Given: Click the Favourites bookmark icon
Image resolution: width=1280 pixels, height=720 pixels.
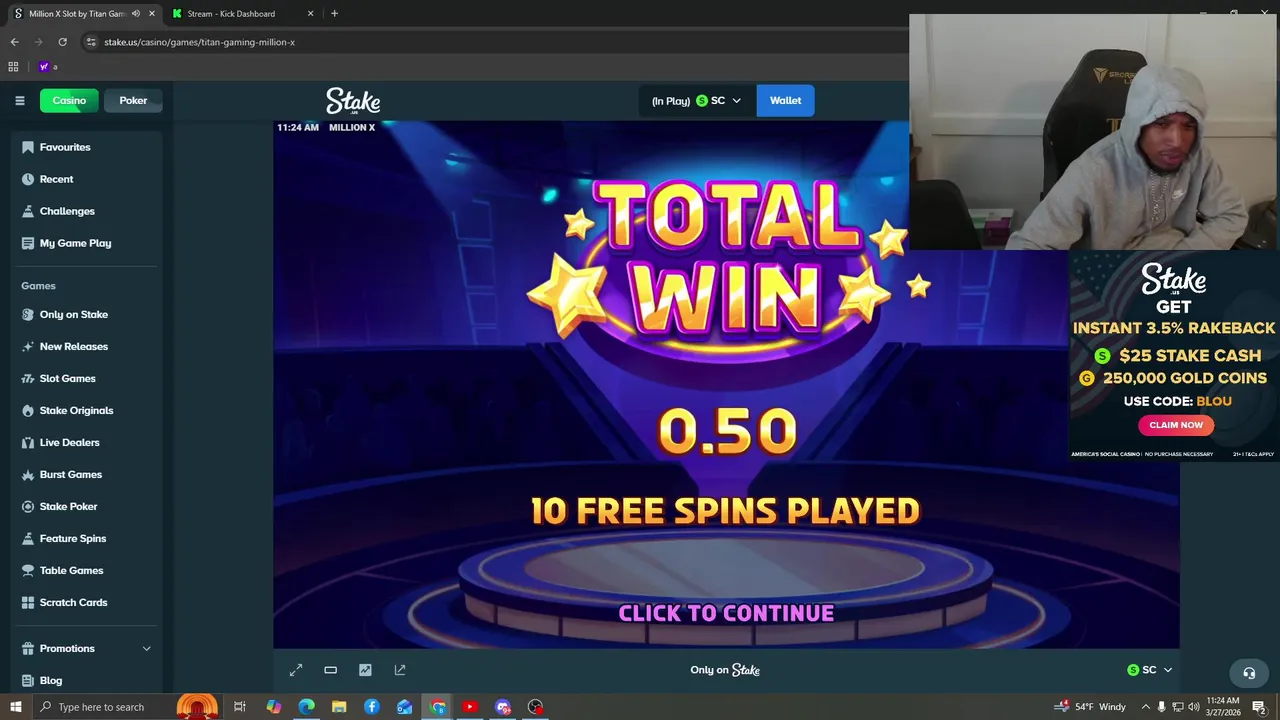Looking at the screenshot, I should 28,147.
